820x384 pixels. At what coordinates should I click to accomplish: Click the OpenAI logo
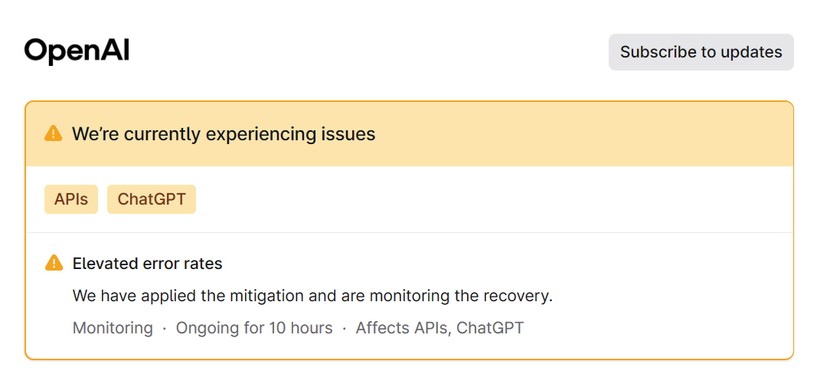(77, 51)
